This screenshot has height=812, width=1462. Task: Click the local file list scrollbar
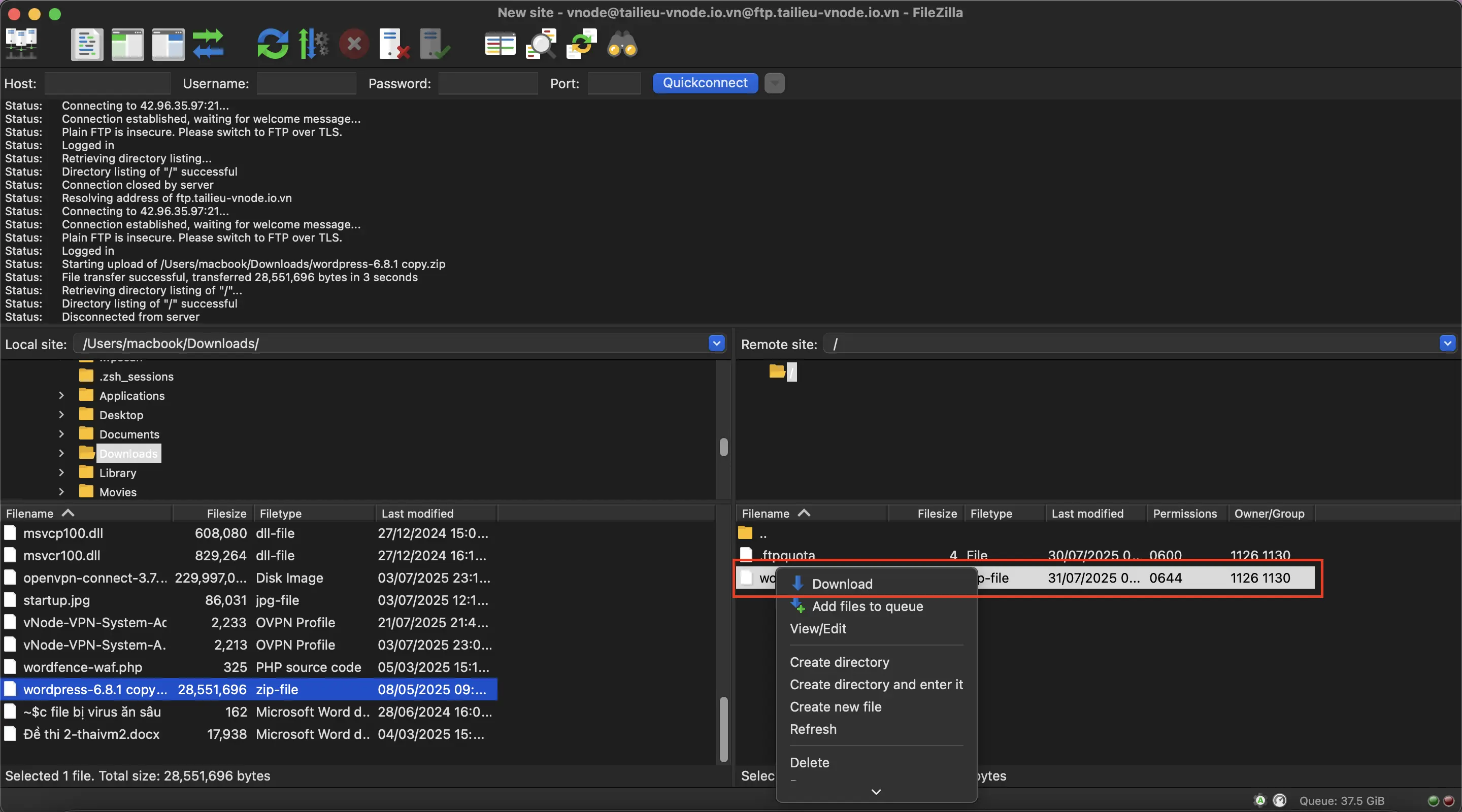pos(723,729)
